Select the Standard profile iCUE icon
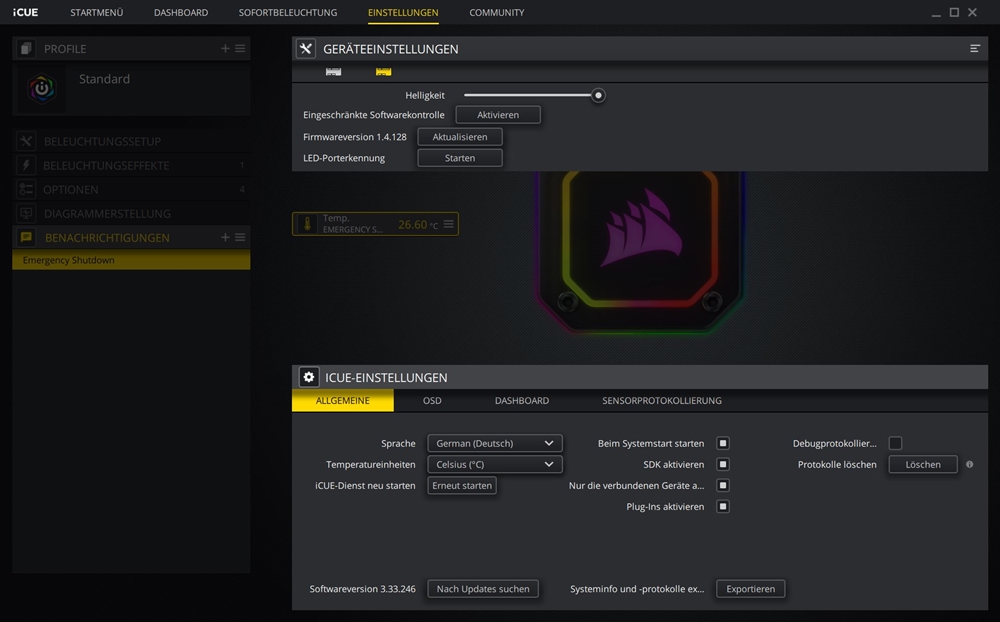 coord(41,88)
